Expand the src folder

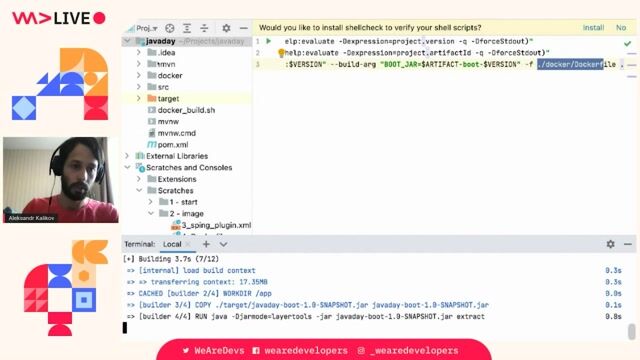[139, 87]
